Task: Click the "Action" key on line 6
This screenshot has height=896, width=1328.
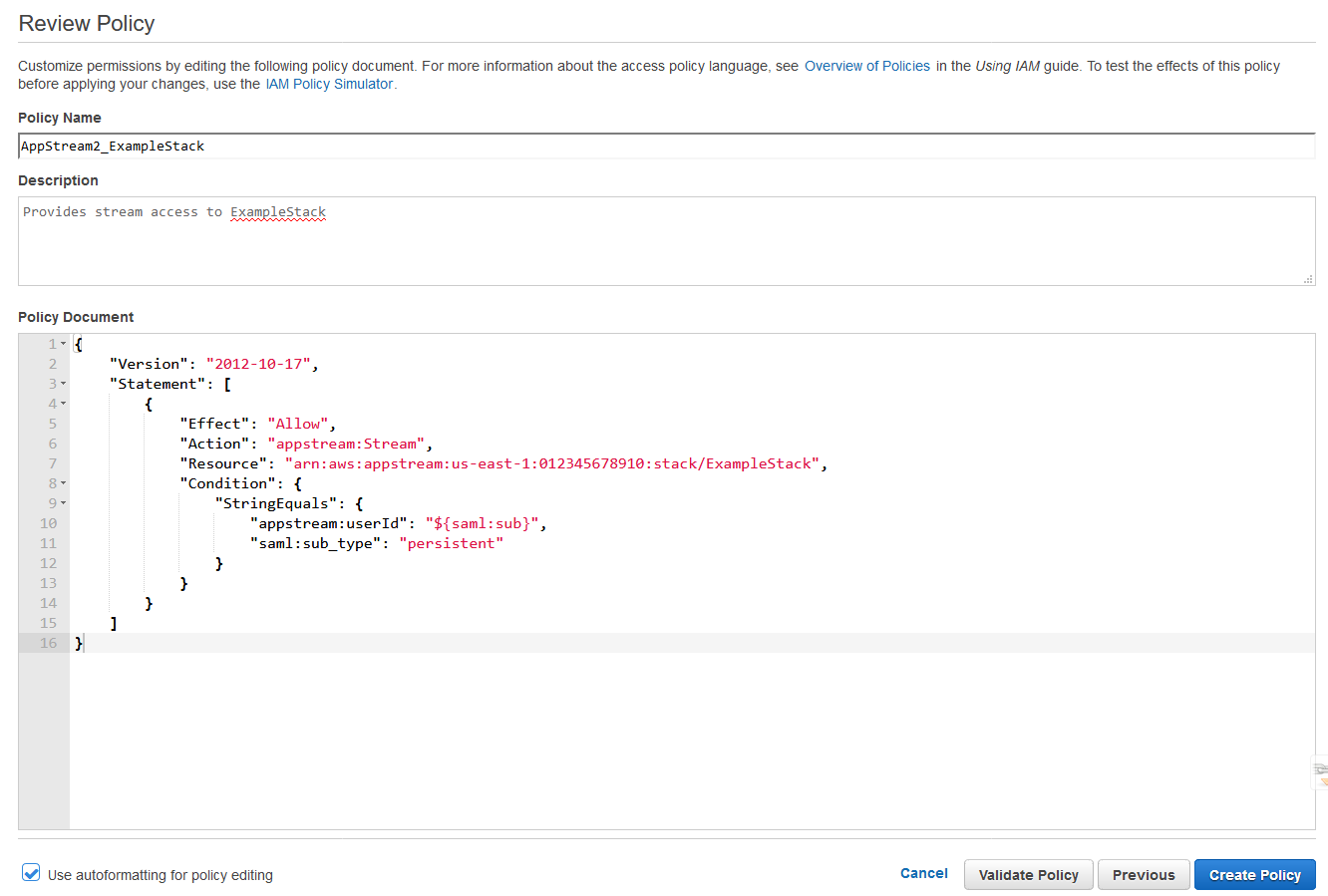Action: click(214, 444)
